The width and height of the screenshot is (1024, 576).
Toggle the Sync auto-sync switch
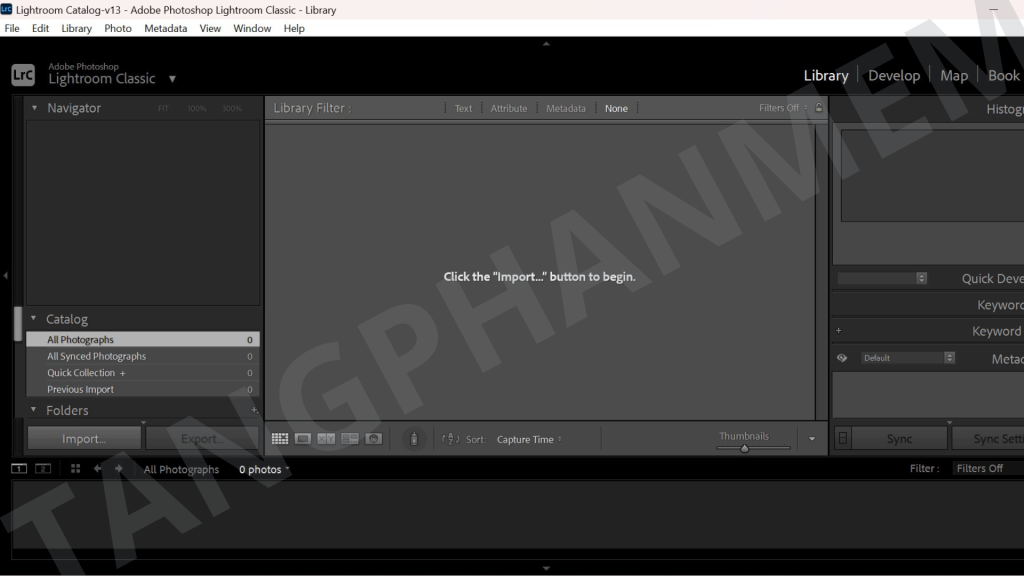[843, 439]
